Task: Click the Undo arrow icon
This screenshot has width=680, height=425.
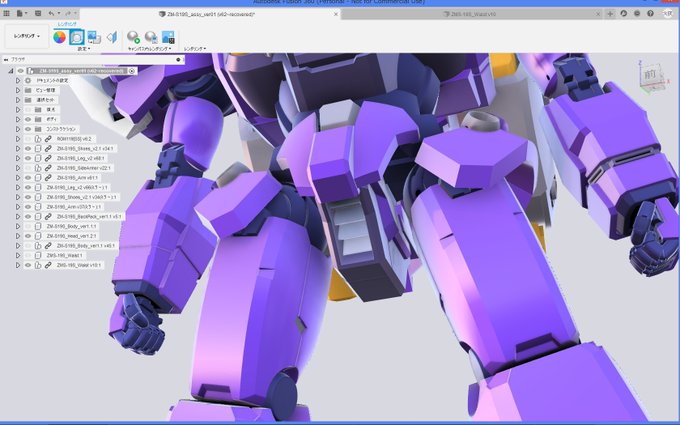Action: pos(52,13)
